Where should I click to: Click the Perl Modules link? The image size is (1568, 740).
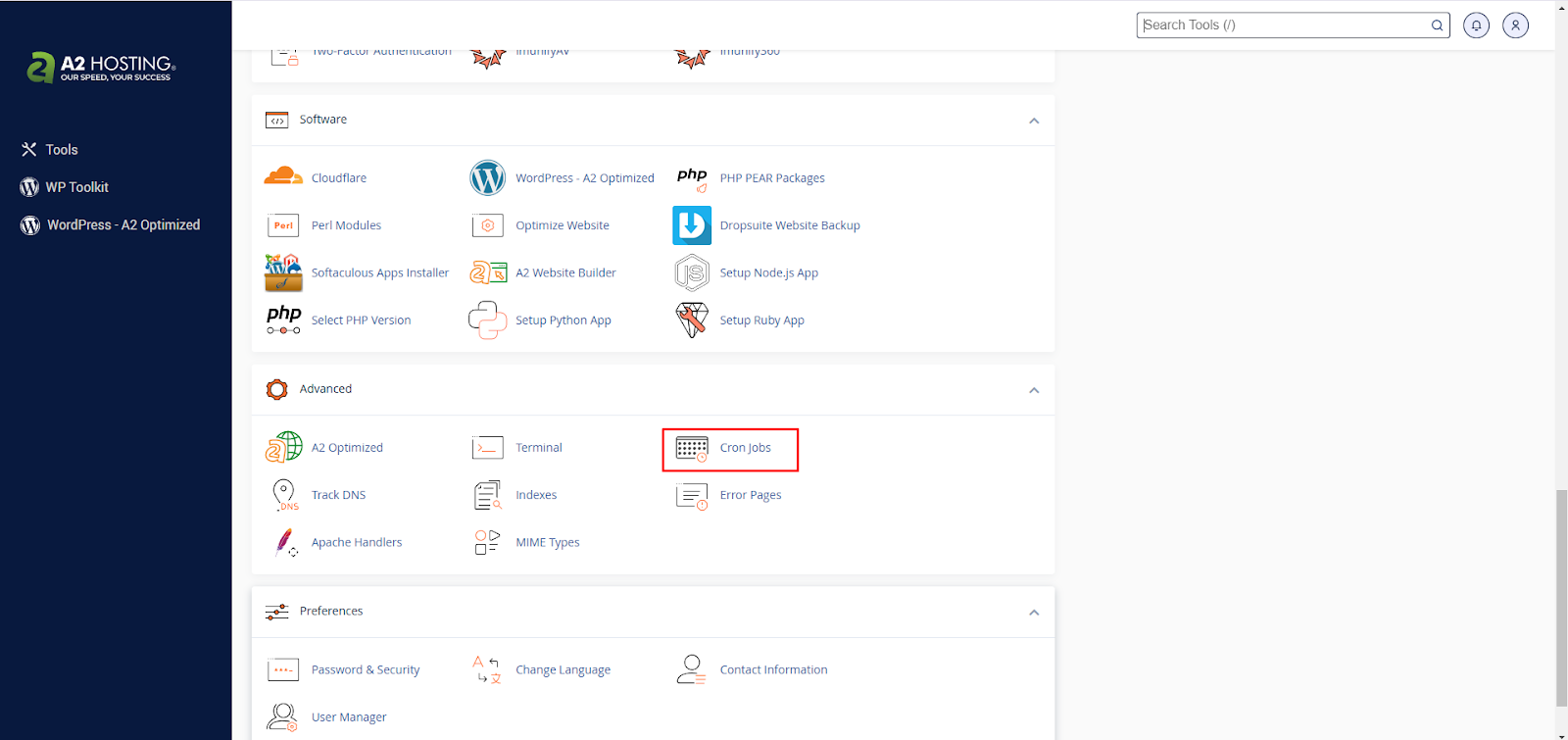click(x=346, y=225)
